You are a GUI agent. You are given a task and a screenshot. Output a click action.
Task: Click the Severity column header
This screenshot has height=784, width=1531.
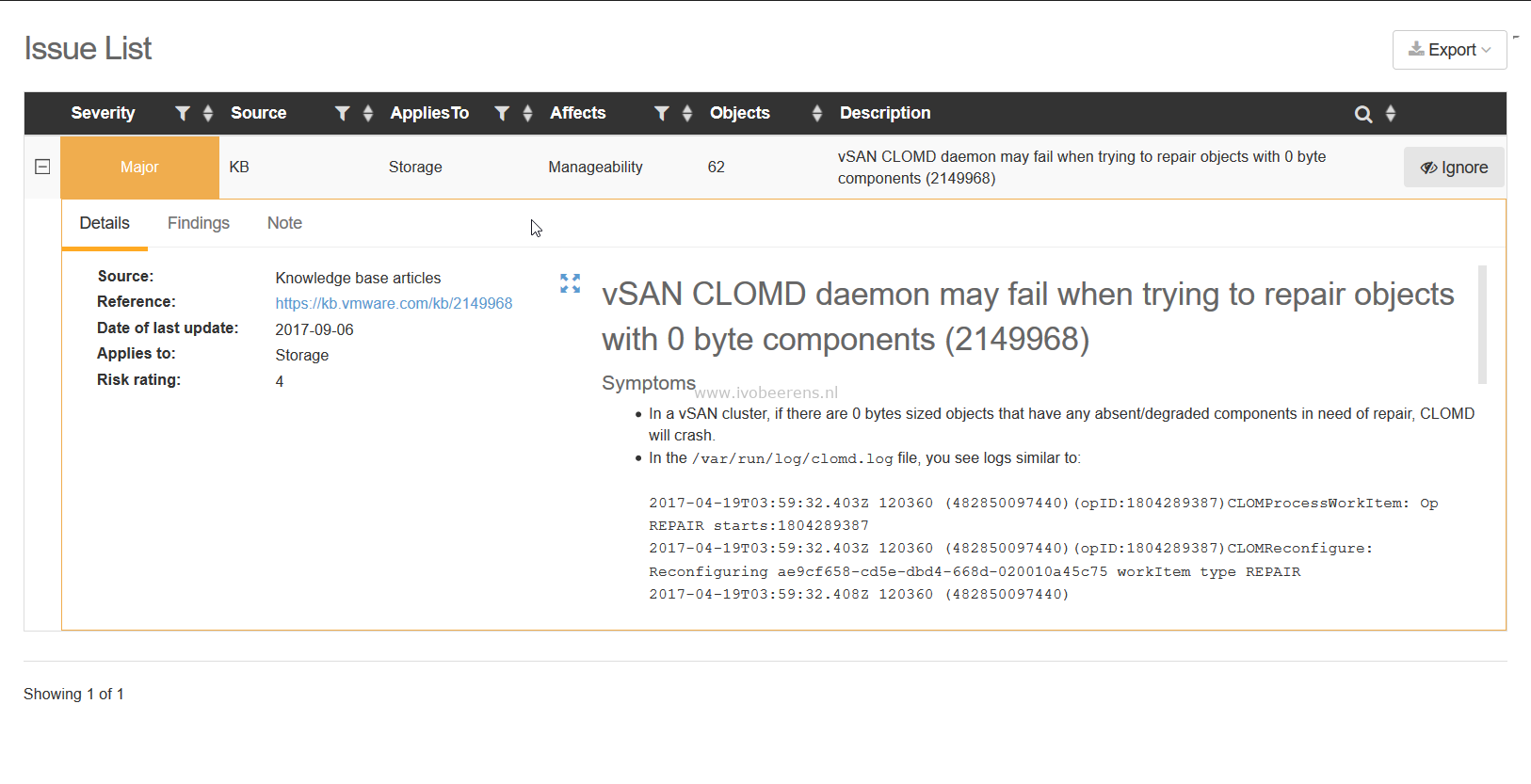(103, 113)
